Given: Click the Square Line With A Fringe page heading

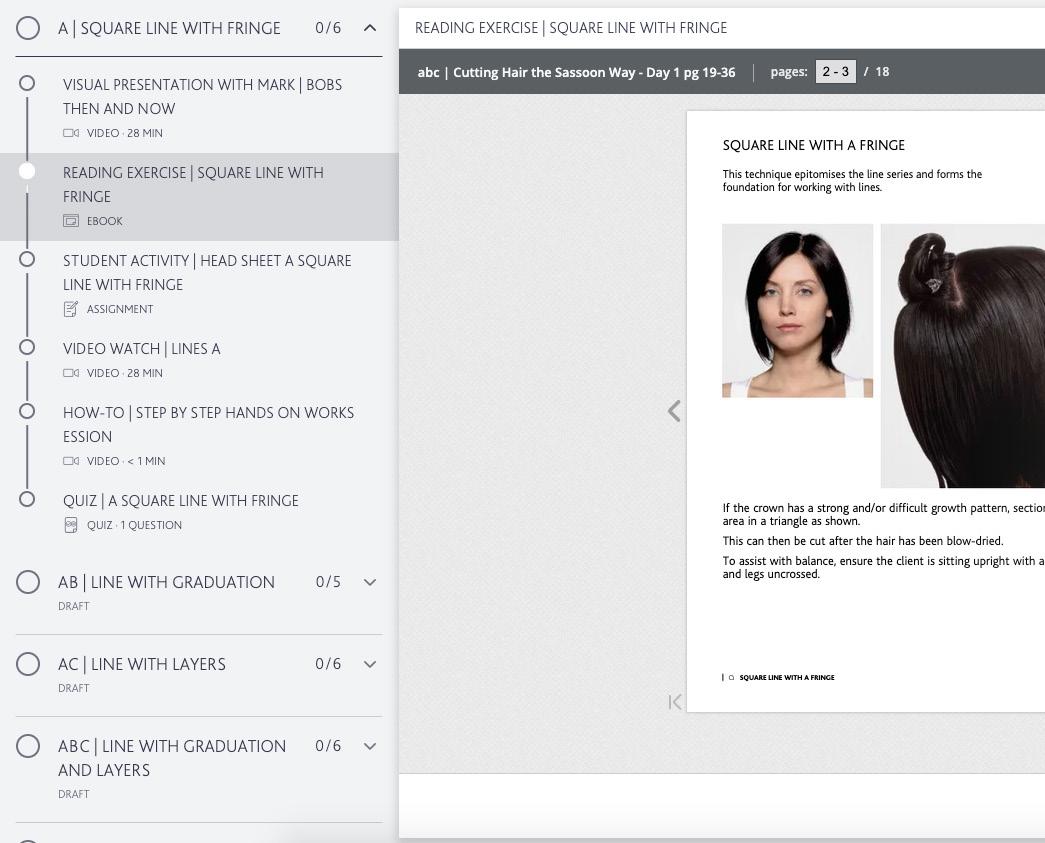Looking at the screenshot, I should (x=814, y=145).
